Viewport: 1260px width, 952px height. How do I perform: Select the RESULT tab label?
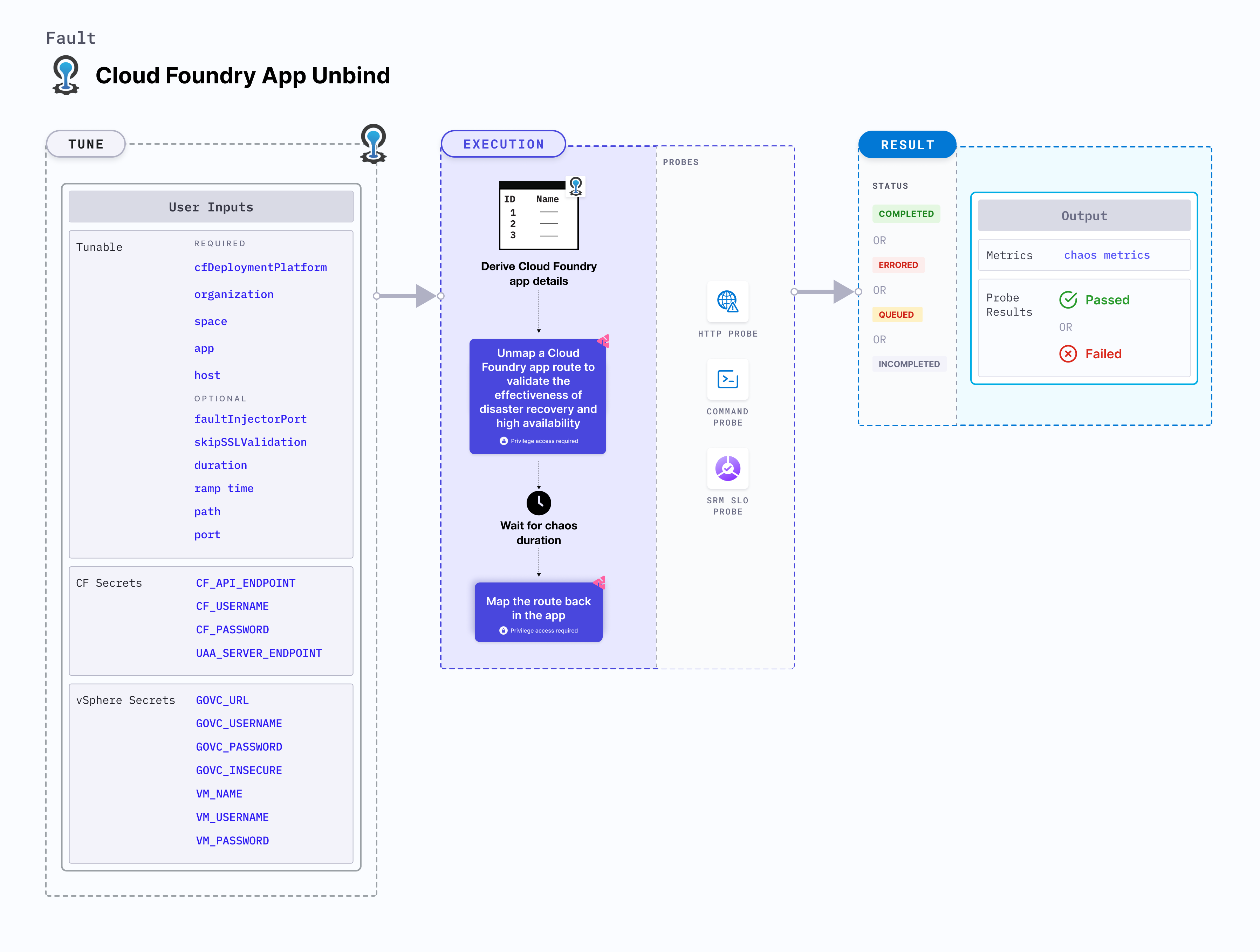908,145
